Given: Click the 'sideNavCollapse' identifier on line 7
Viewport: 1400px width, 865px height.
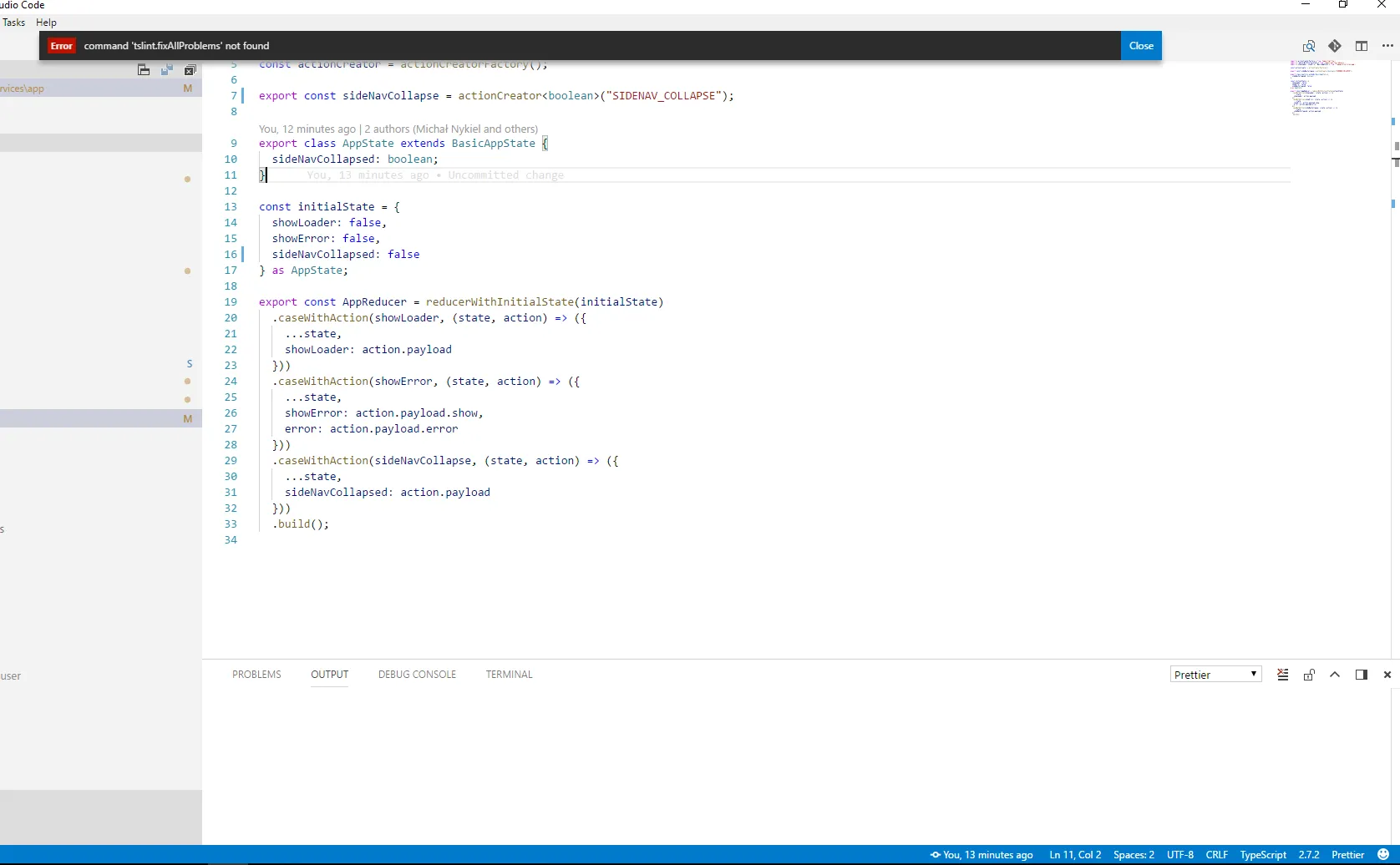Looking at the screenshot, I should point(391,96).
